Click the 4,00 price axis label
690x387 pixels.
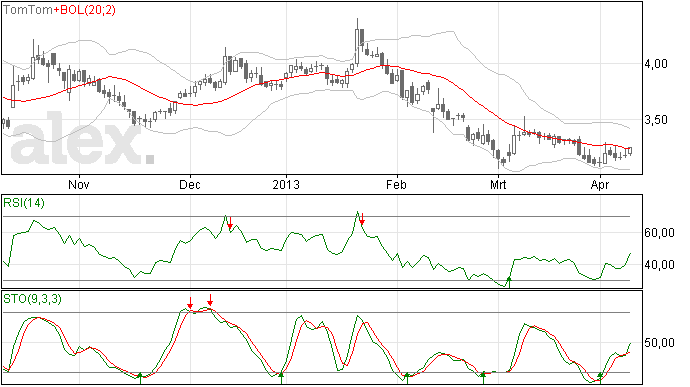click(656, 64)
